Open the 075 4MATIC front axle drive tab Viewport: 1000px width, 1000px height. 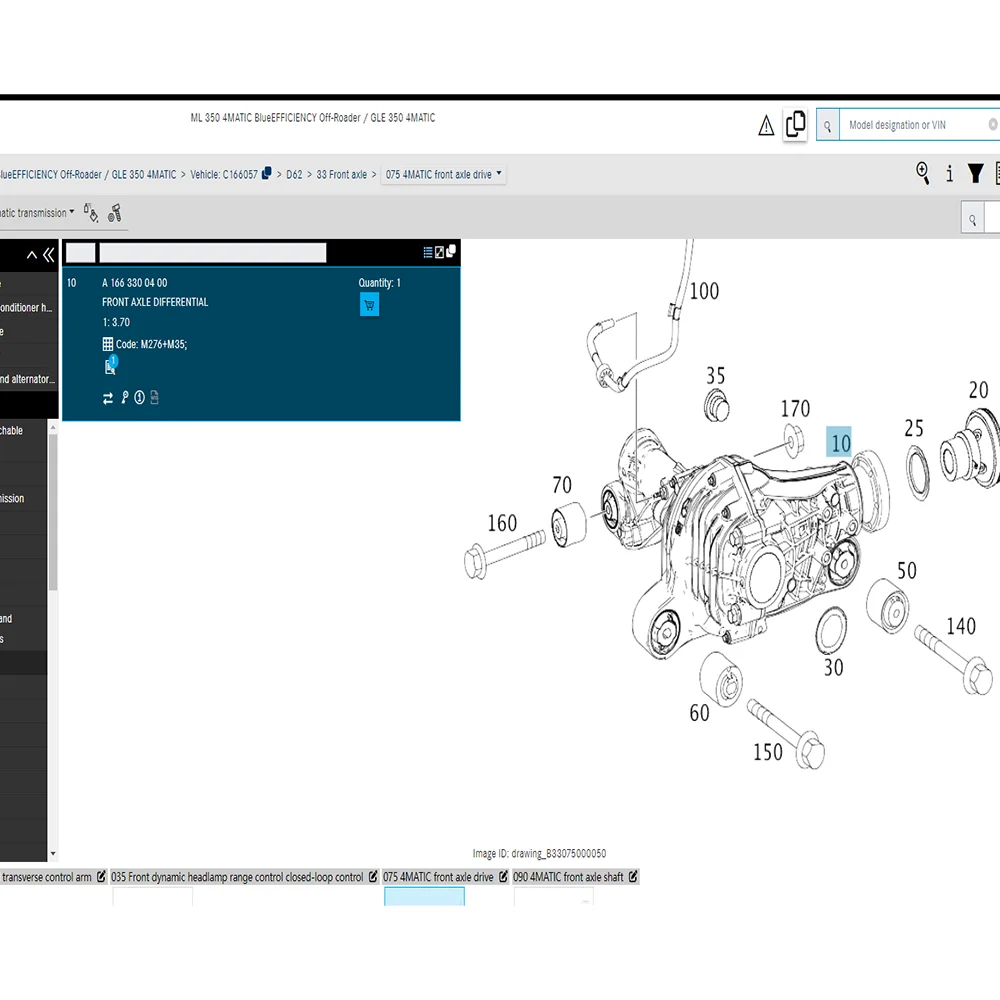click(438, 877)
